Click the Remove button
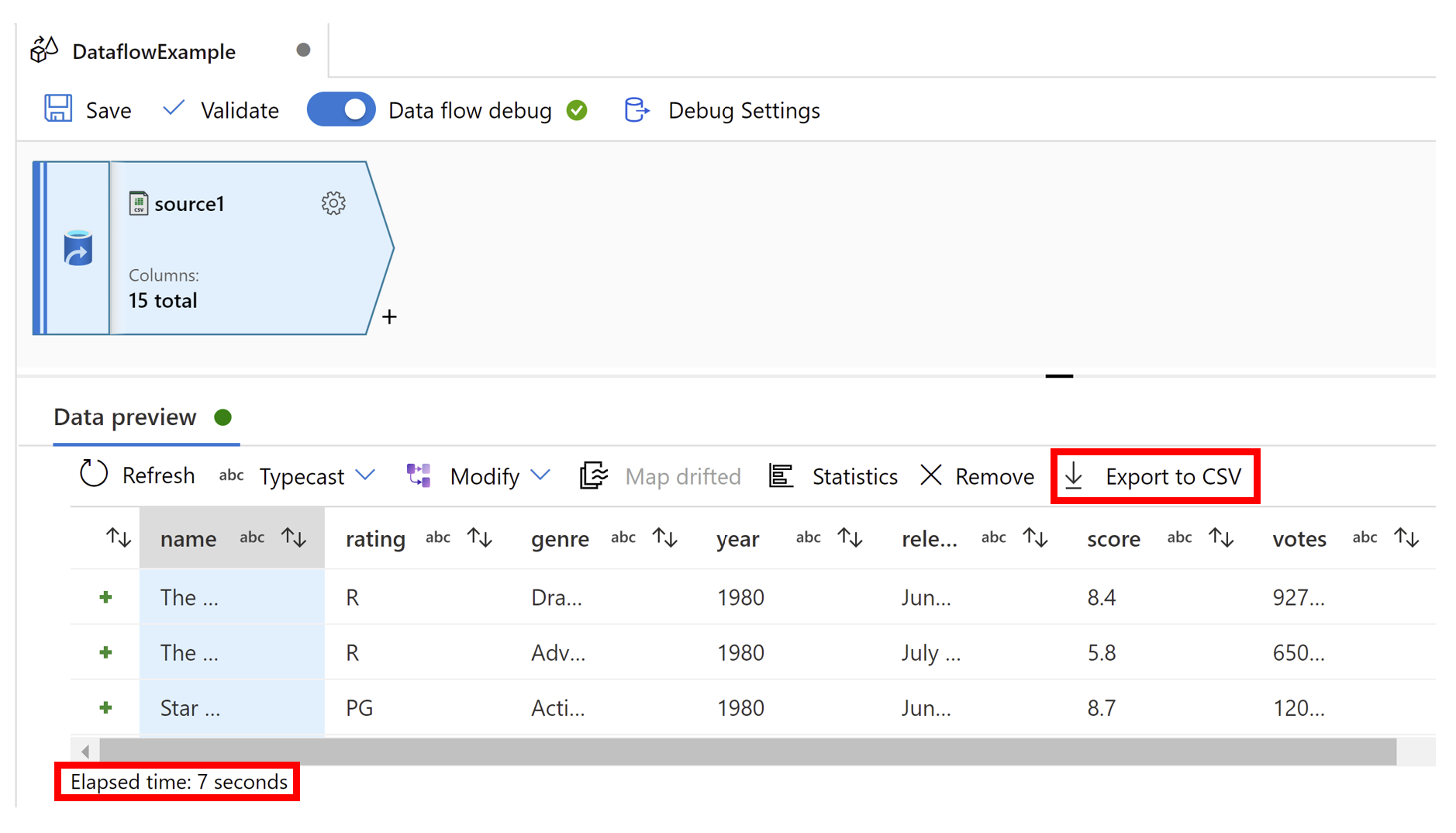This screenshot has width=1456, height=833. click(978, 475)
